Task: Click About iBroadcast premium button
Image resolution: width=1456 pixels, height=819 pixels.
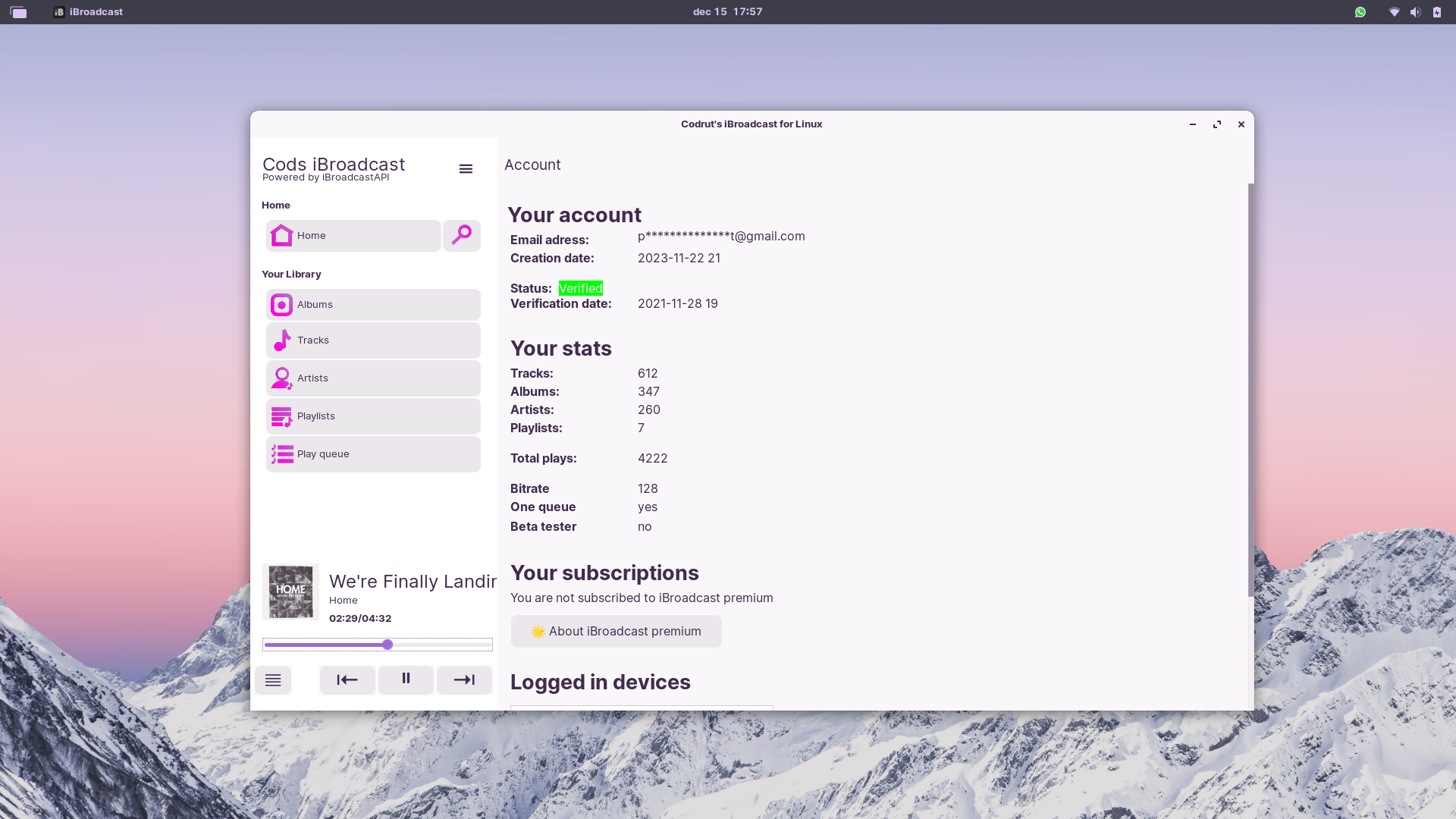Action: coord(616,631)
